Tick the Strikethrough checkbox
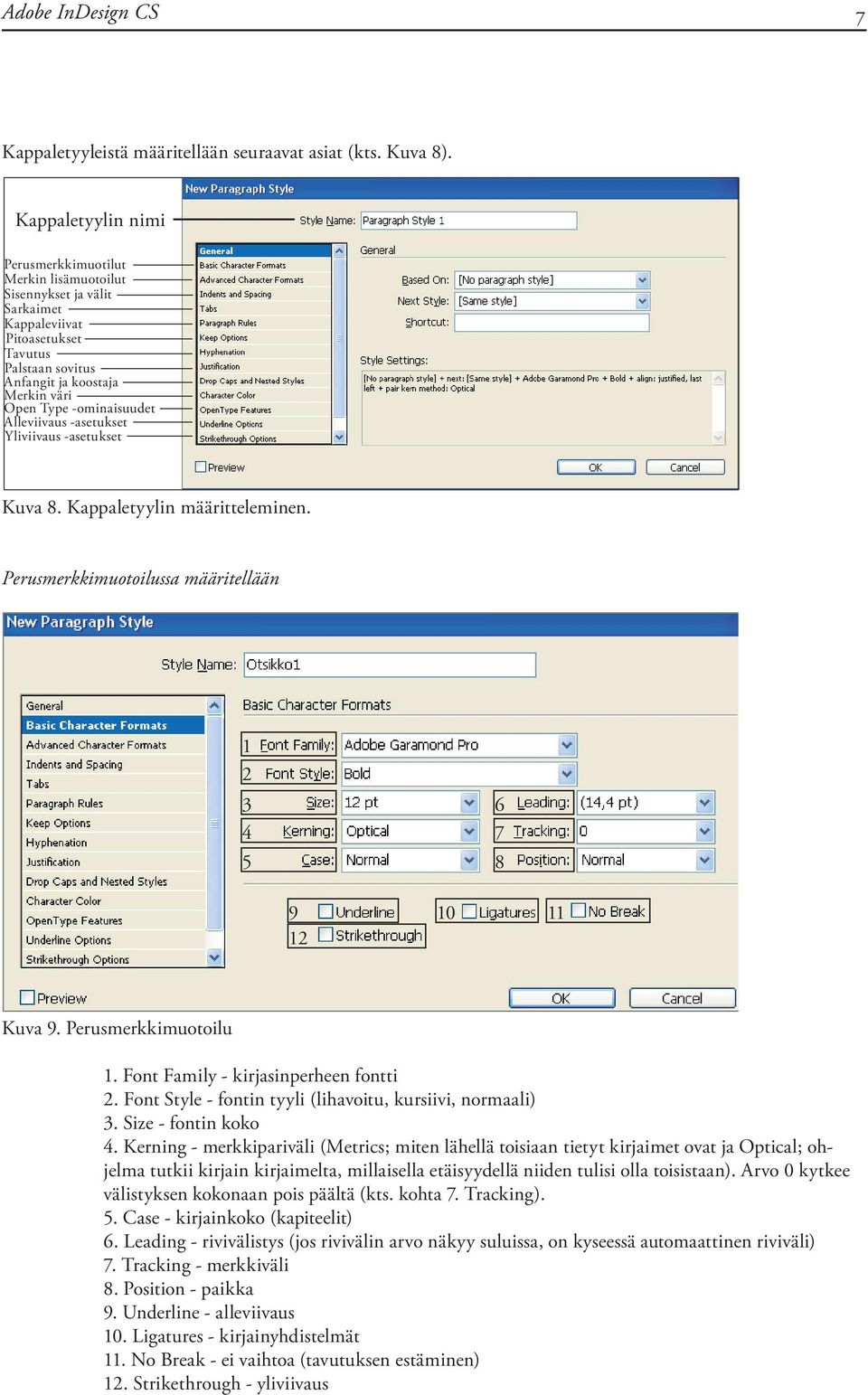Image resolution: width=868 pixels, height=1395 pixels. point(326,935)
